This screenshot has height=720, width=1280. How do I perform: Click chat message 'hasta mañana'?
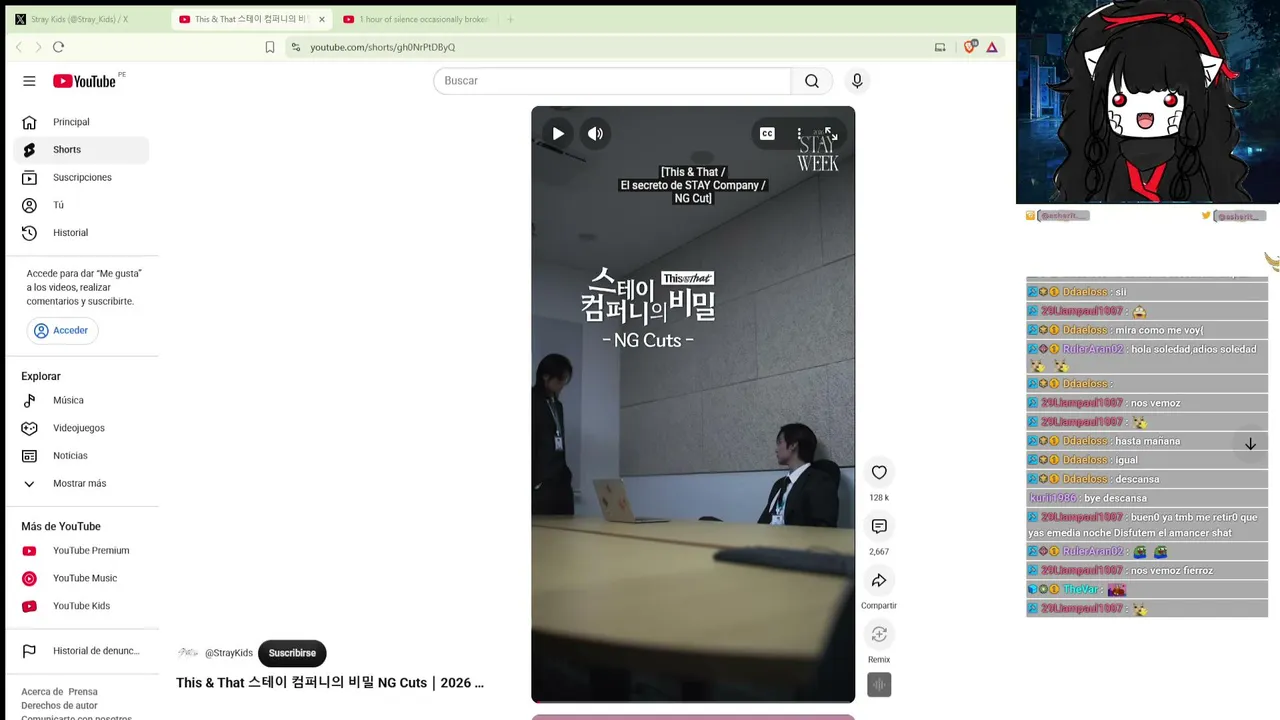(x=1148, y=441)
